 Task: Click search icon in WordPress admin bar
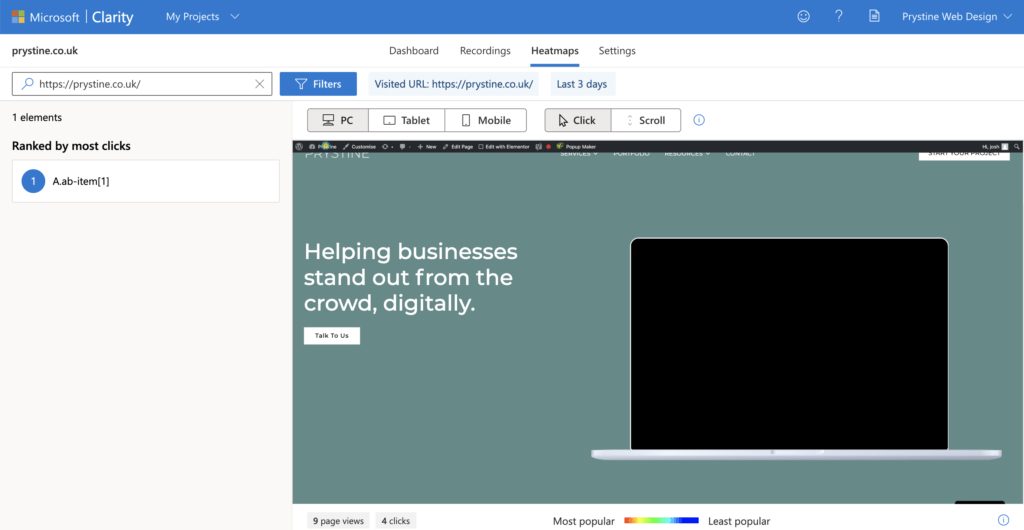1017,147
